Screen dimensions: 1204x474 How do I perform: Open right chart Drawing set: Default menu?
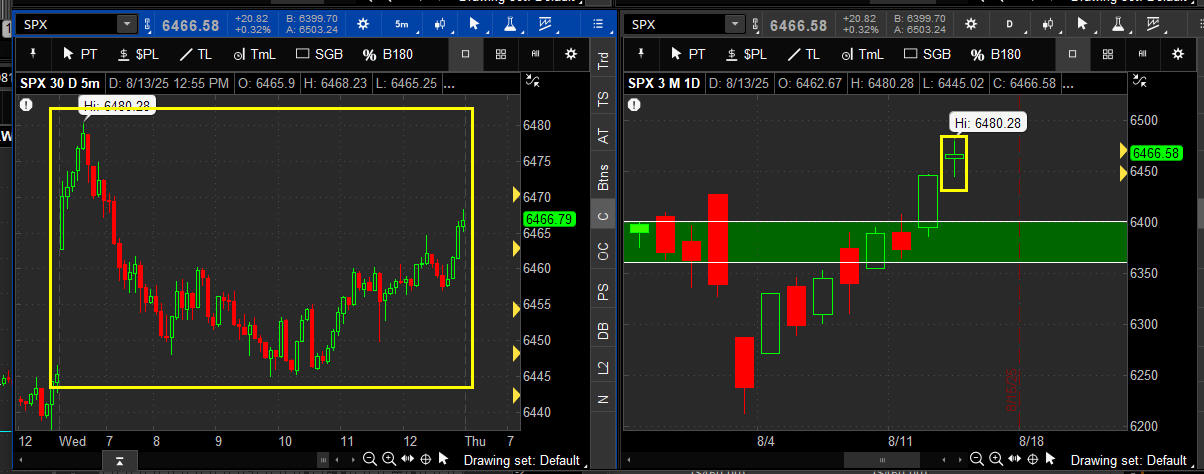coord(1131,460)
